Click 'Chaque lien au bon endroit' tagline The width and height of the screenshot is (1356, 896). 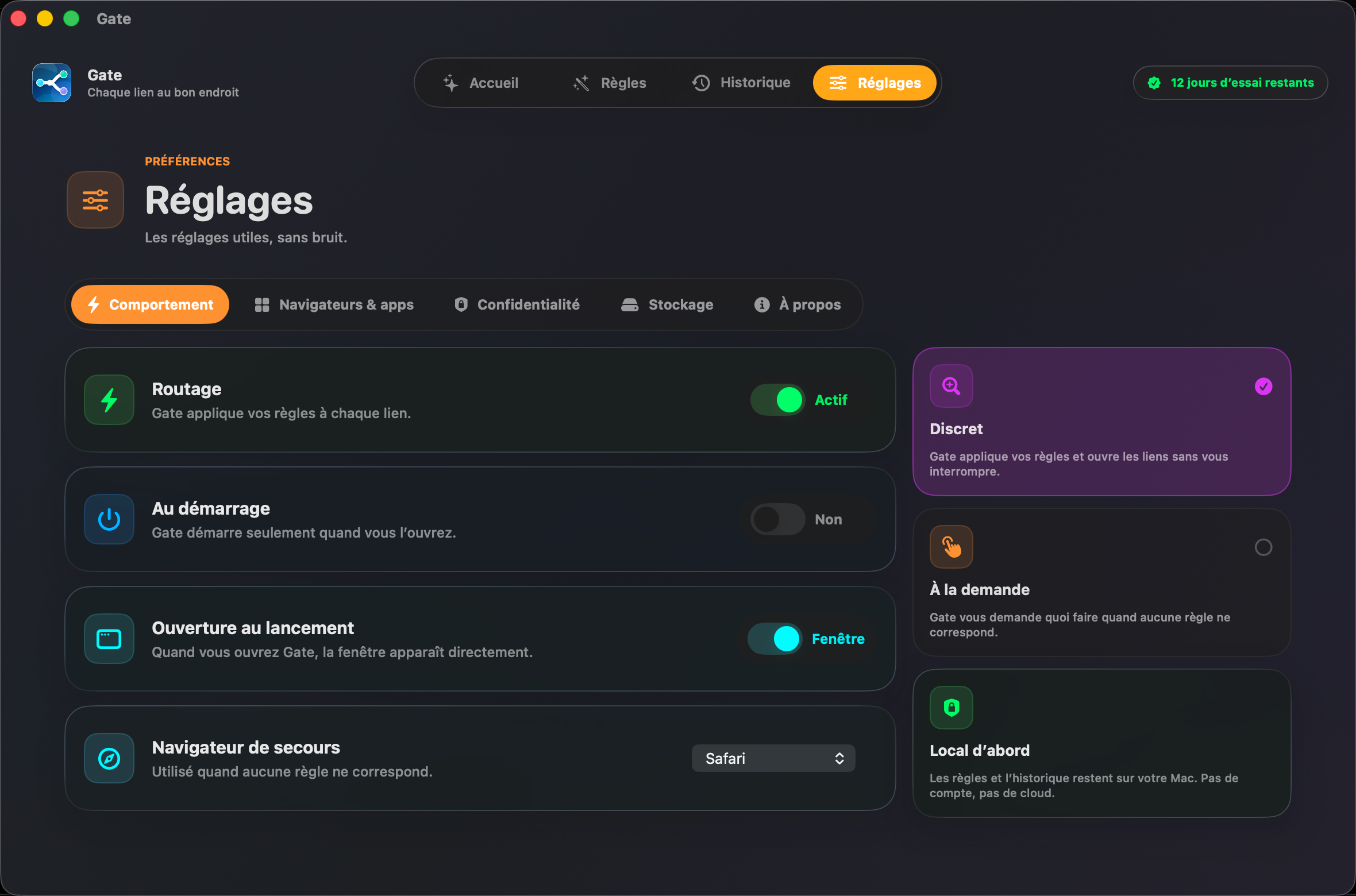point(163,92)
